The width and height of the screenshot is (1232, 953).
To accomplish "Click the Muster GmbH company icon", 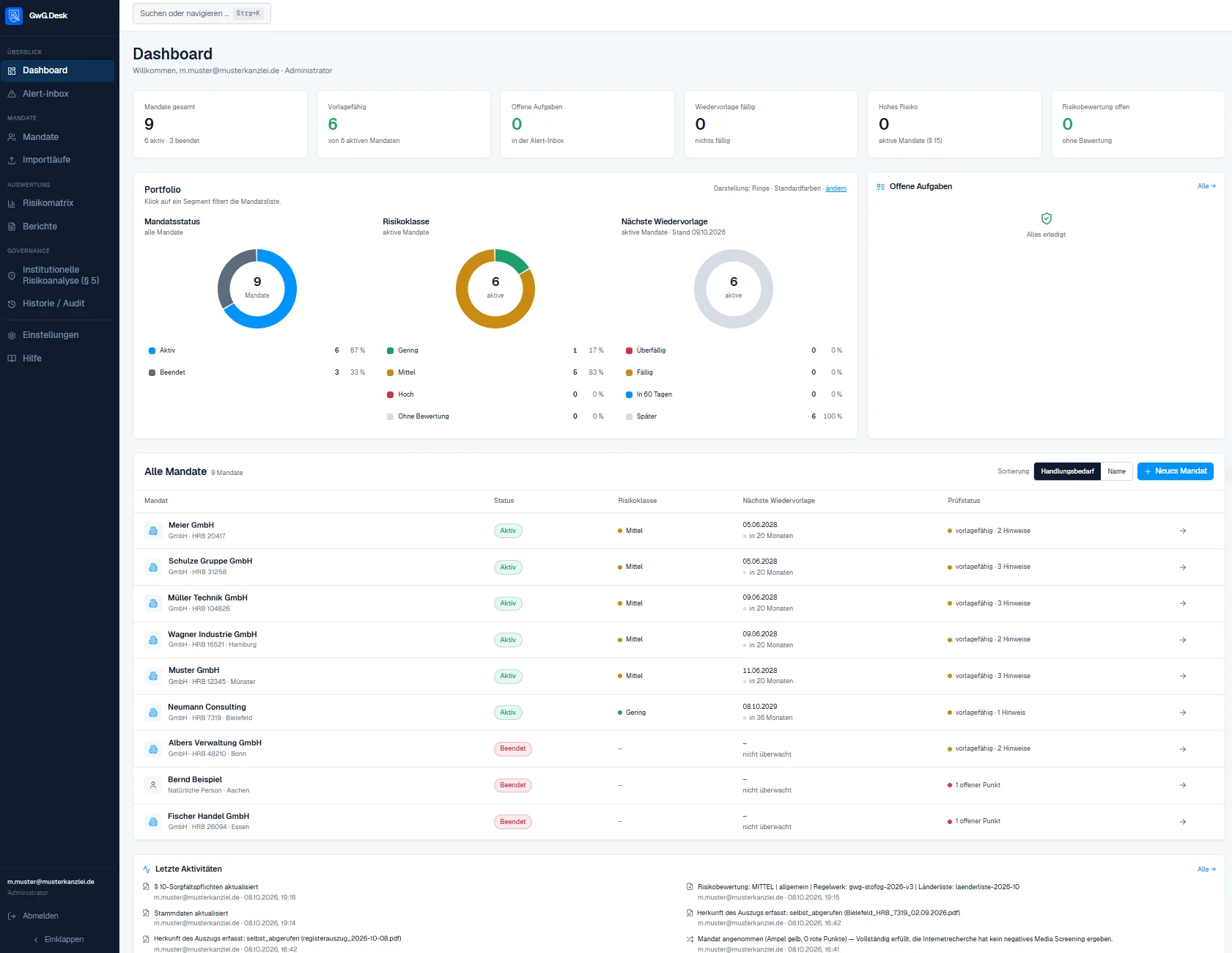I will [153, 676].
